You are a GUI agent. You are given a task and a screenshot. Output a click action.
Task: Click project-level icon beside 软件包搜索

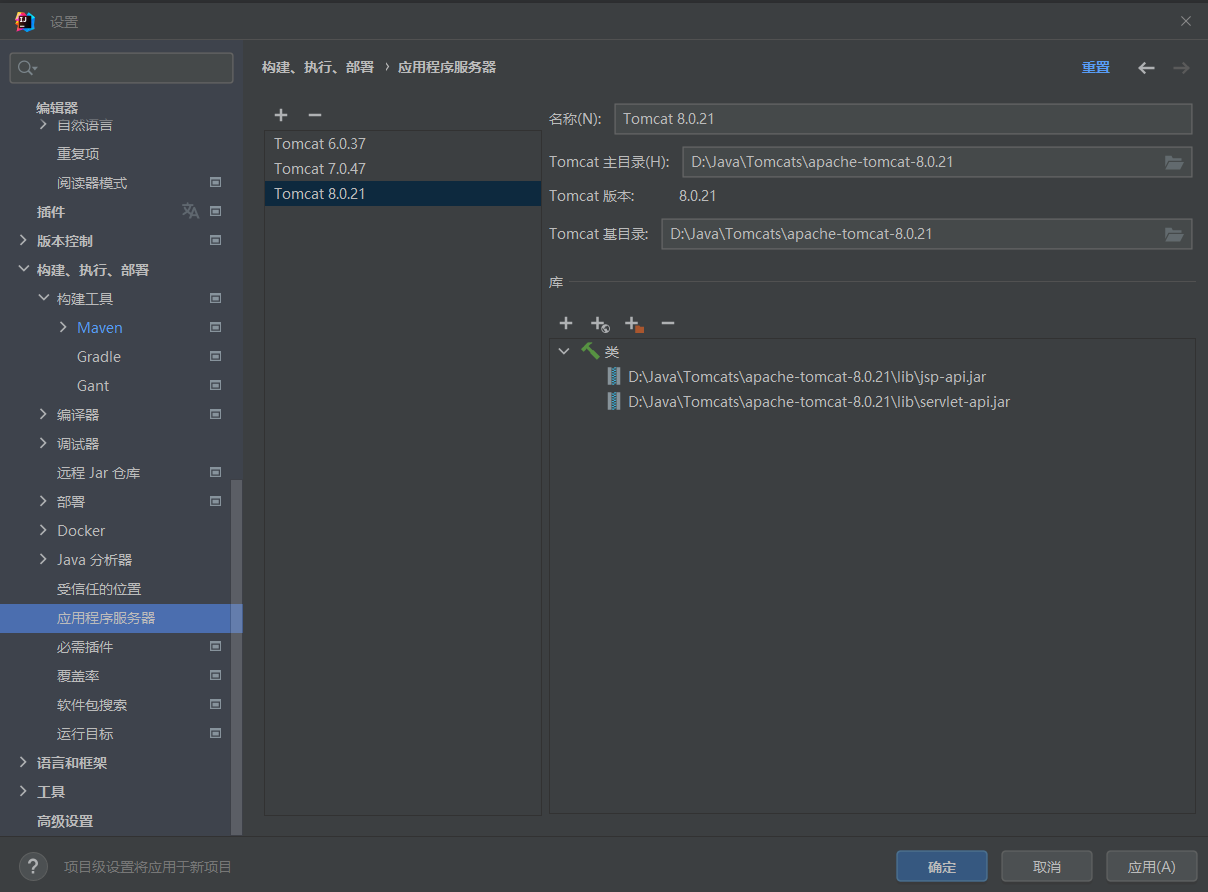(215, 704)
